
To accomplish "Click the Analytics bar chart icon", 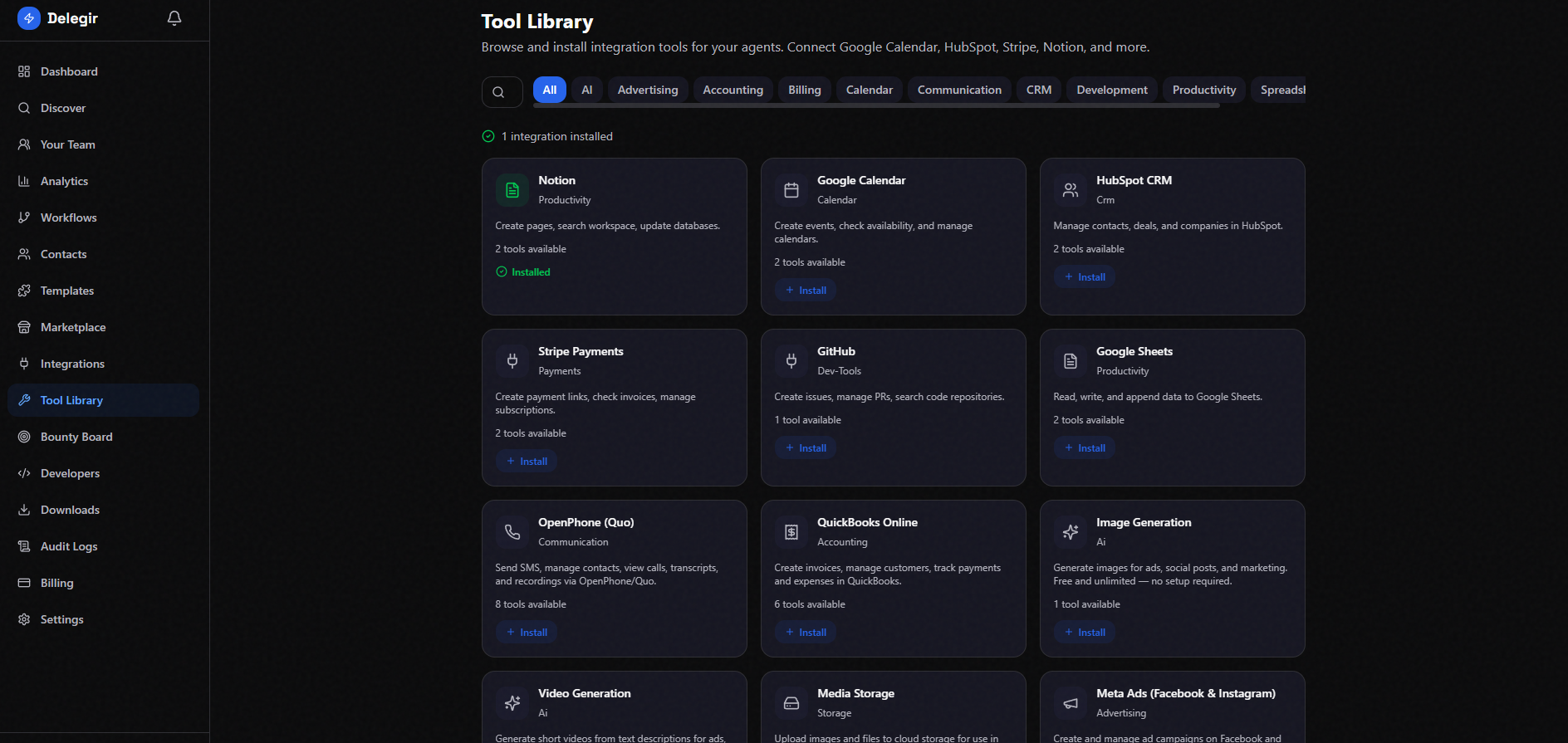I will (x=24, y=181).
